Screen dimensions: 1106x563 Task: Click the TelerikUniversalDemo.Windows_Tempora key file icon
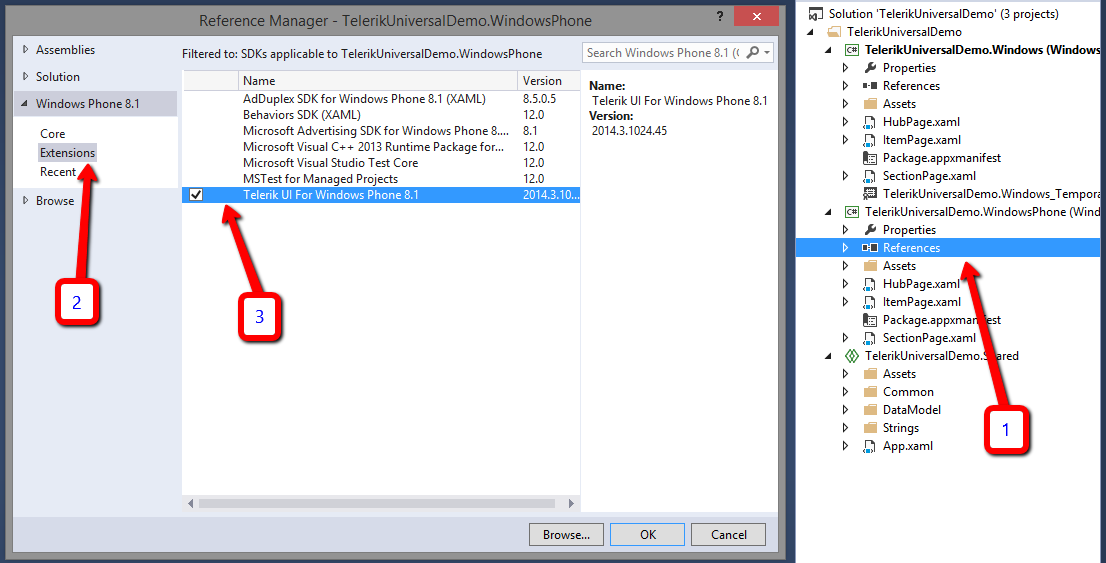[870, 194]
